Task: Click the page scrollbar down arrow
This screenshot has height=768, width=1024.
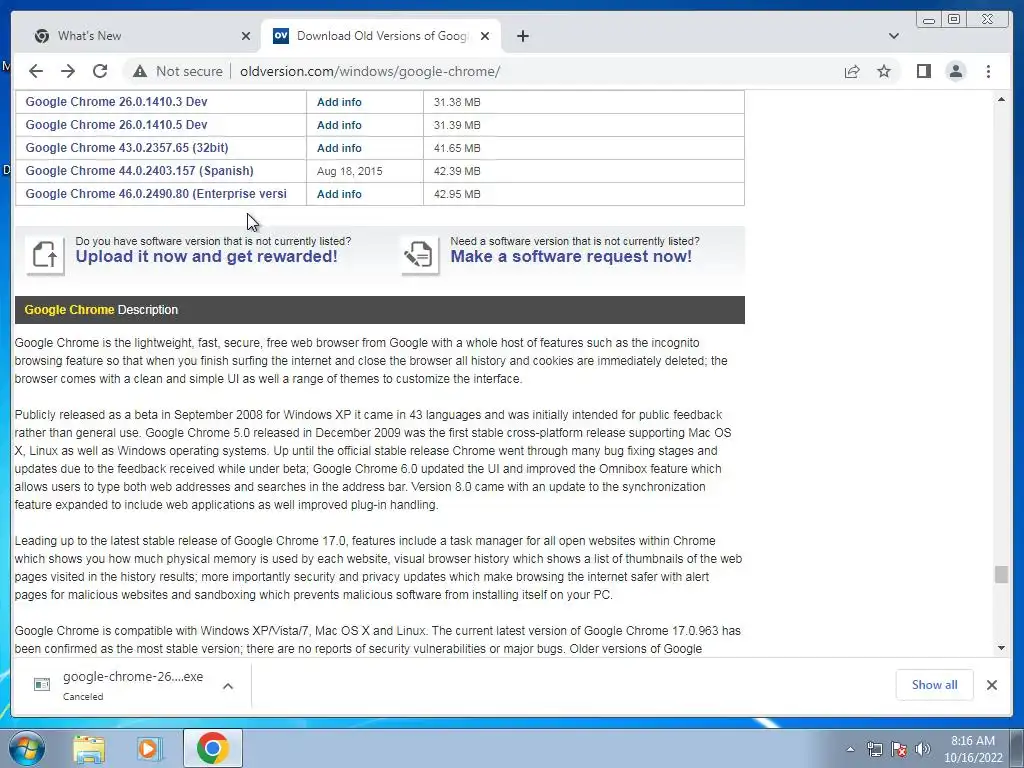Action: tap(1001, 648)
